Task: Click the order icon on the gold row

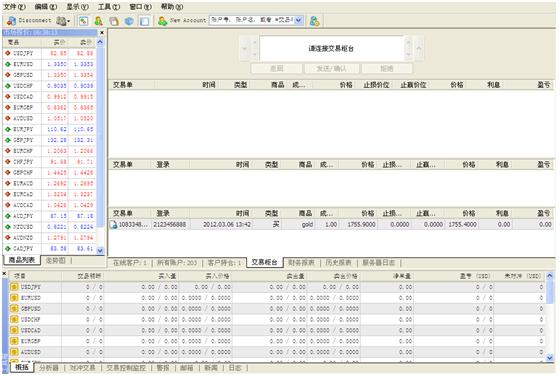Action: [114, 225]
